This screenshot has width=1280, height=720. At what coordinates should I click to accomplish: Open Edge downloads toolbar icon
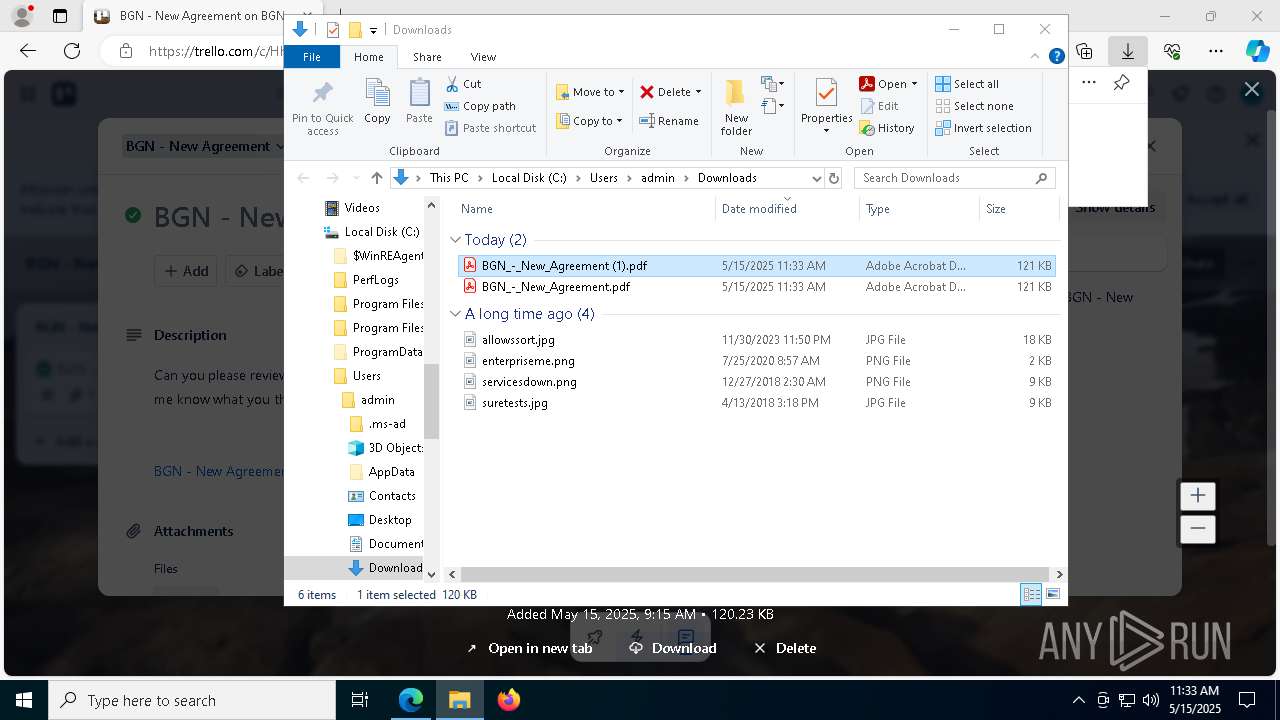pyautogui.click(x=1127, y=51)
